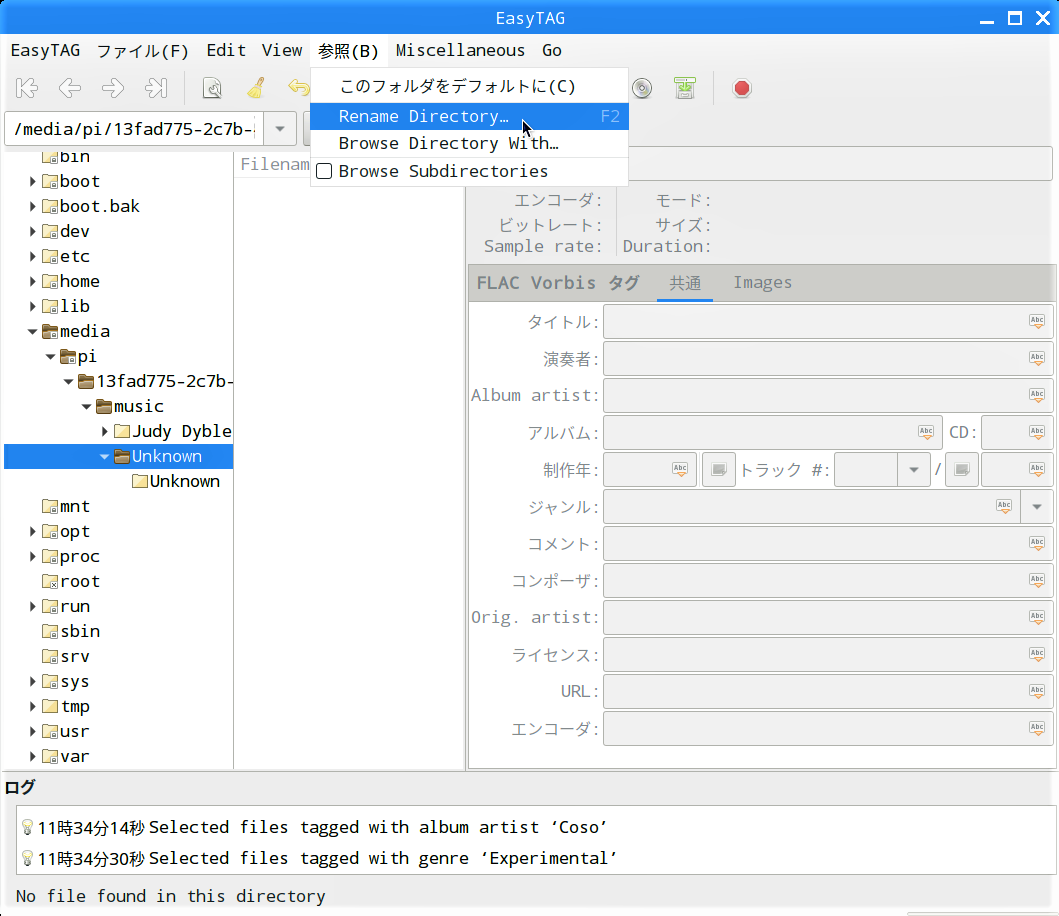Expand the home folder
Image resolution: width=1059 pixels, height=916 pixels.
coord(32,281)
